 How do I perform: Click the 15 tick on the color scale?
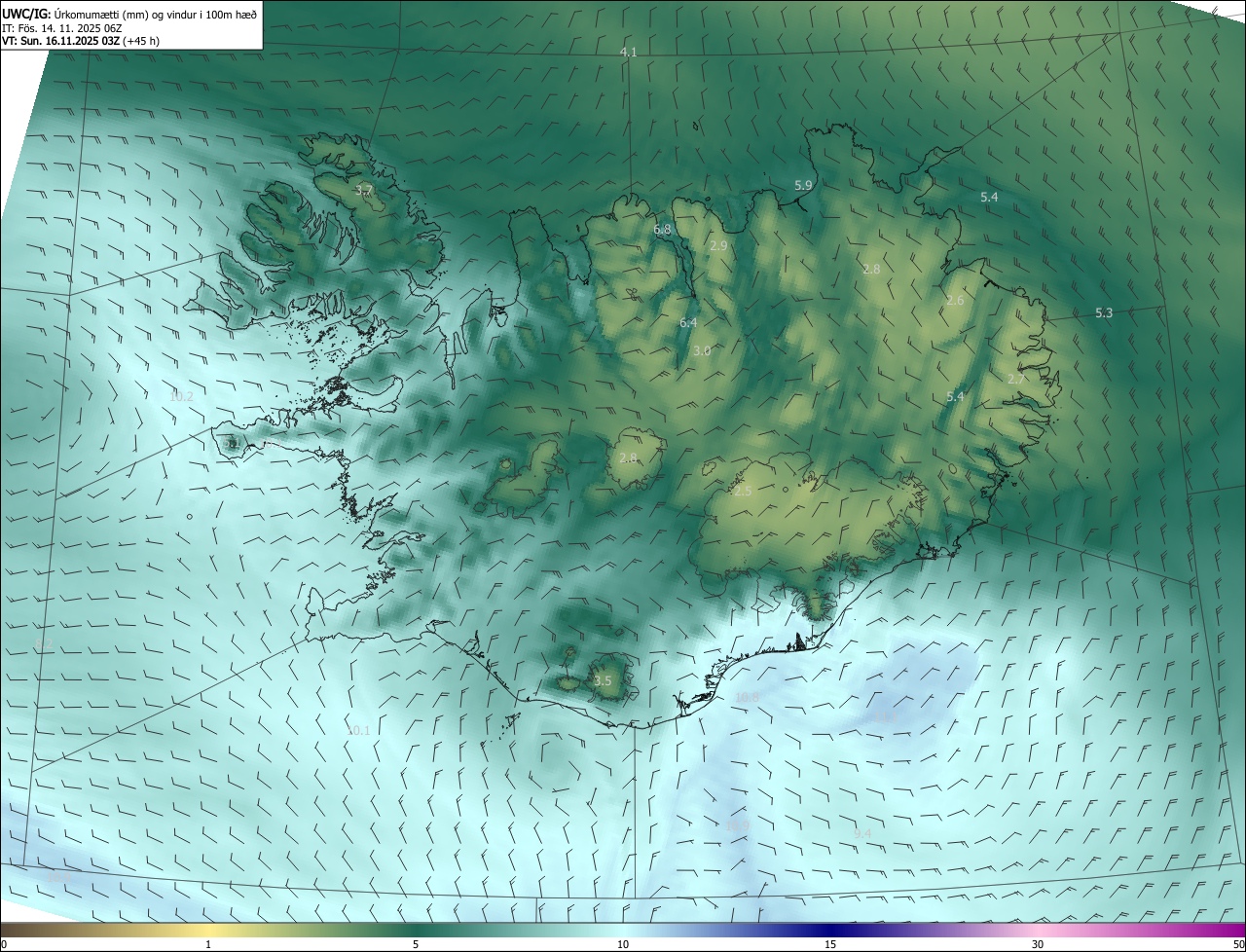point(830,944)
